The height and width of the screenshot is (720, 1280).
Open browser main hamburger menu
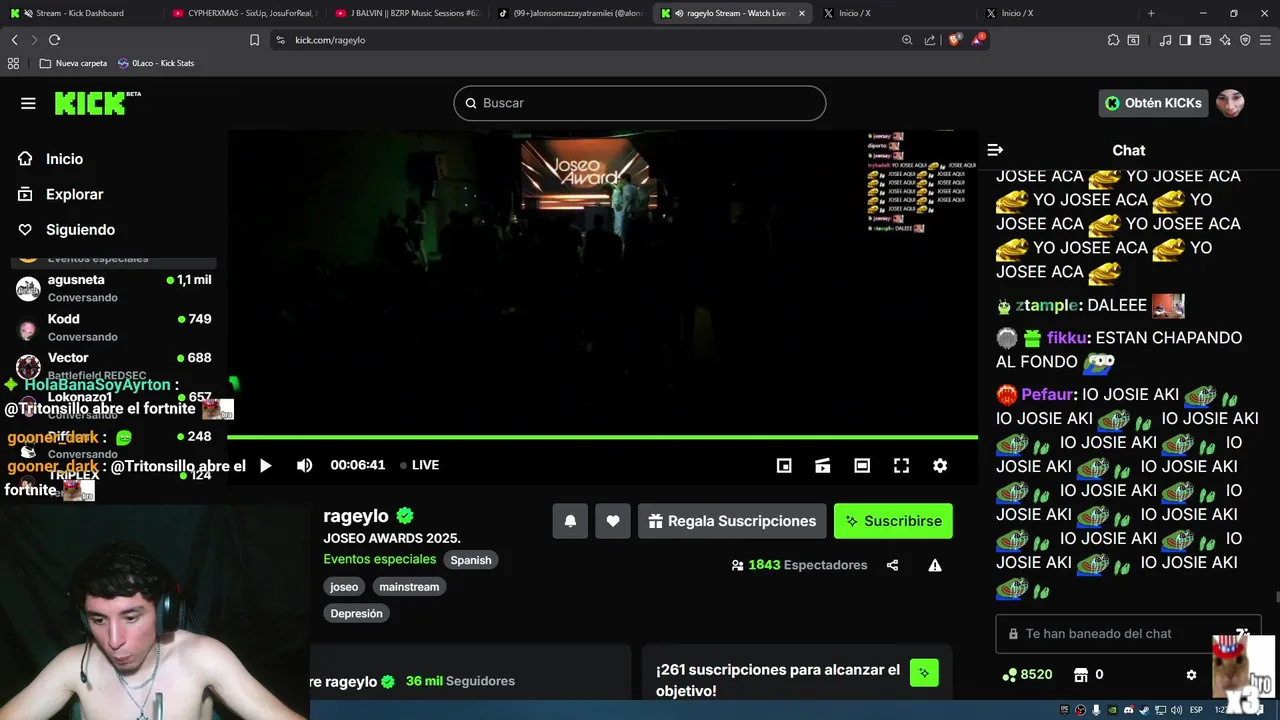pyautogui.click(x=1265, y=40)
